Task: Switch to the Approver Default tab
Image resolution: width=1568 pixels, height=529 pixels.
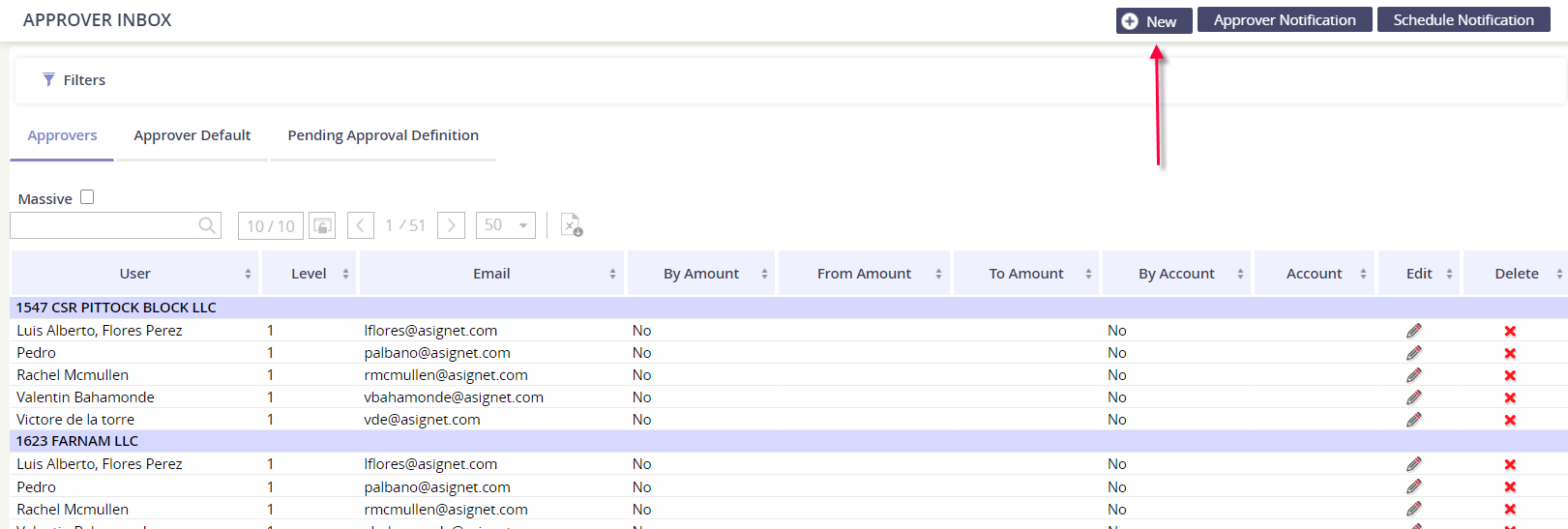Action: (x=192, y=135)
